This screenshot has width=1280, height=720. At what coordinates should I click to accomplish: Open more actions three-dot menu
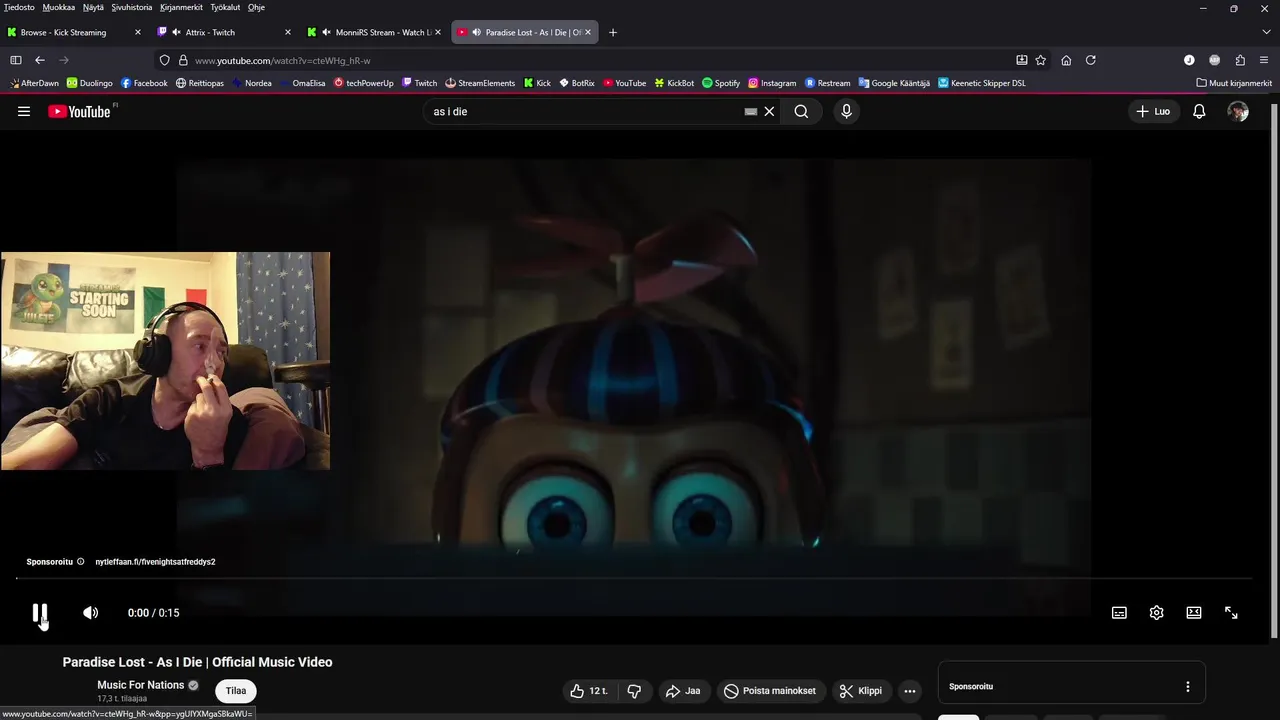click(909, 691)
